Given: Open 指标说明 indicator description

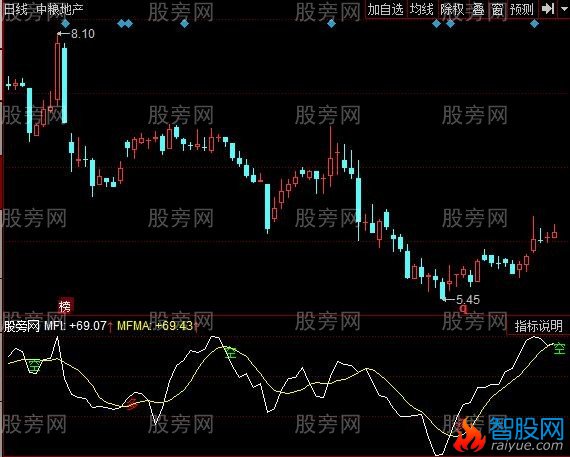Looking at the screenshot, I should coord(538,326).
